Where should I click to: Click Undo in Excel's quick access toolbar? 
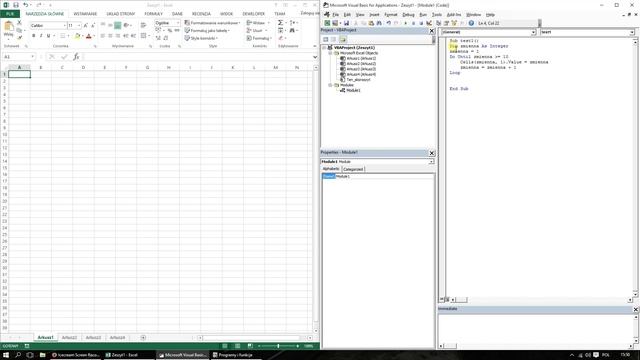tap(26, 5)
